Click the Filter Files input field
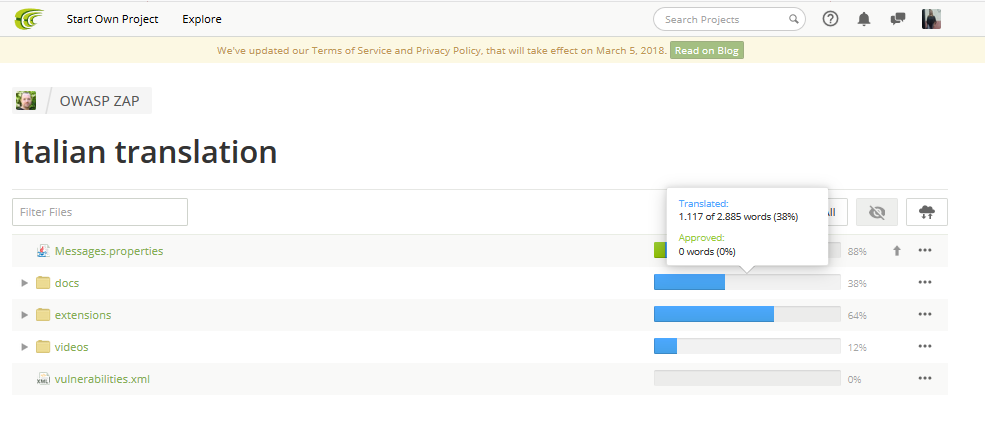The height and width of the screenshot is (422, 985). pyautogui.click(x=100, y=212)
